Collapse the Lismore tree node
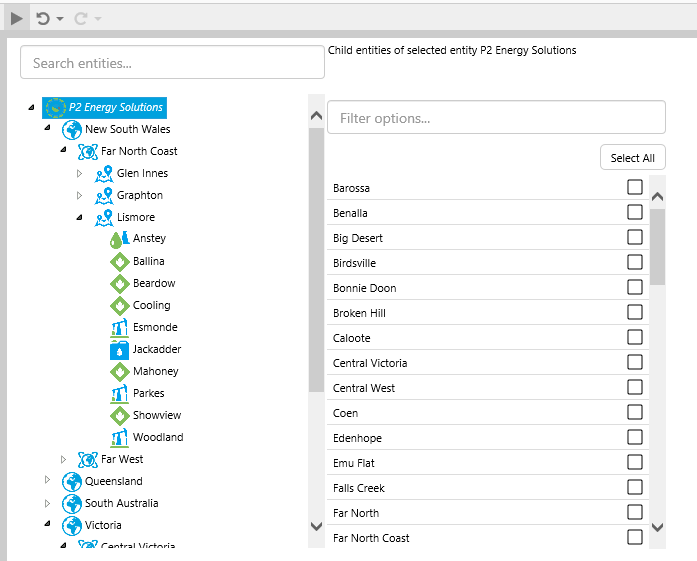697x561 pixels. pos(79,218)
